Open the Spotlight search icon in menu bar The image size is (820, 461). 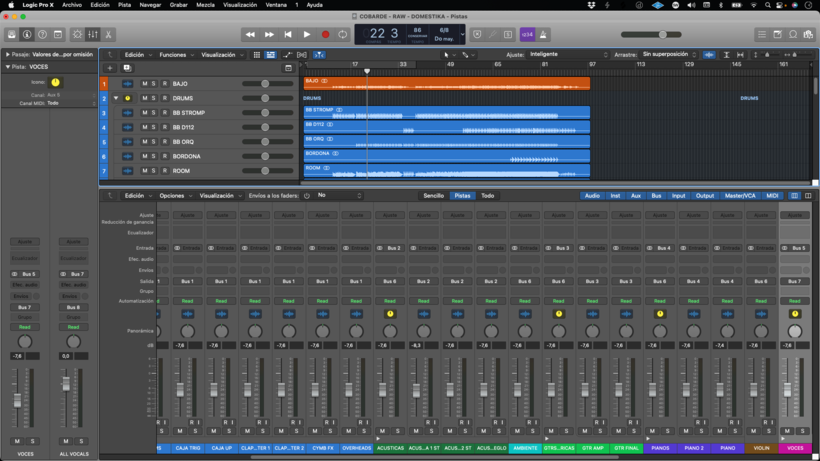click(767, 5)
